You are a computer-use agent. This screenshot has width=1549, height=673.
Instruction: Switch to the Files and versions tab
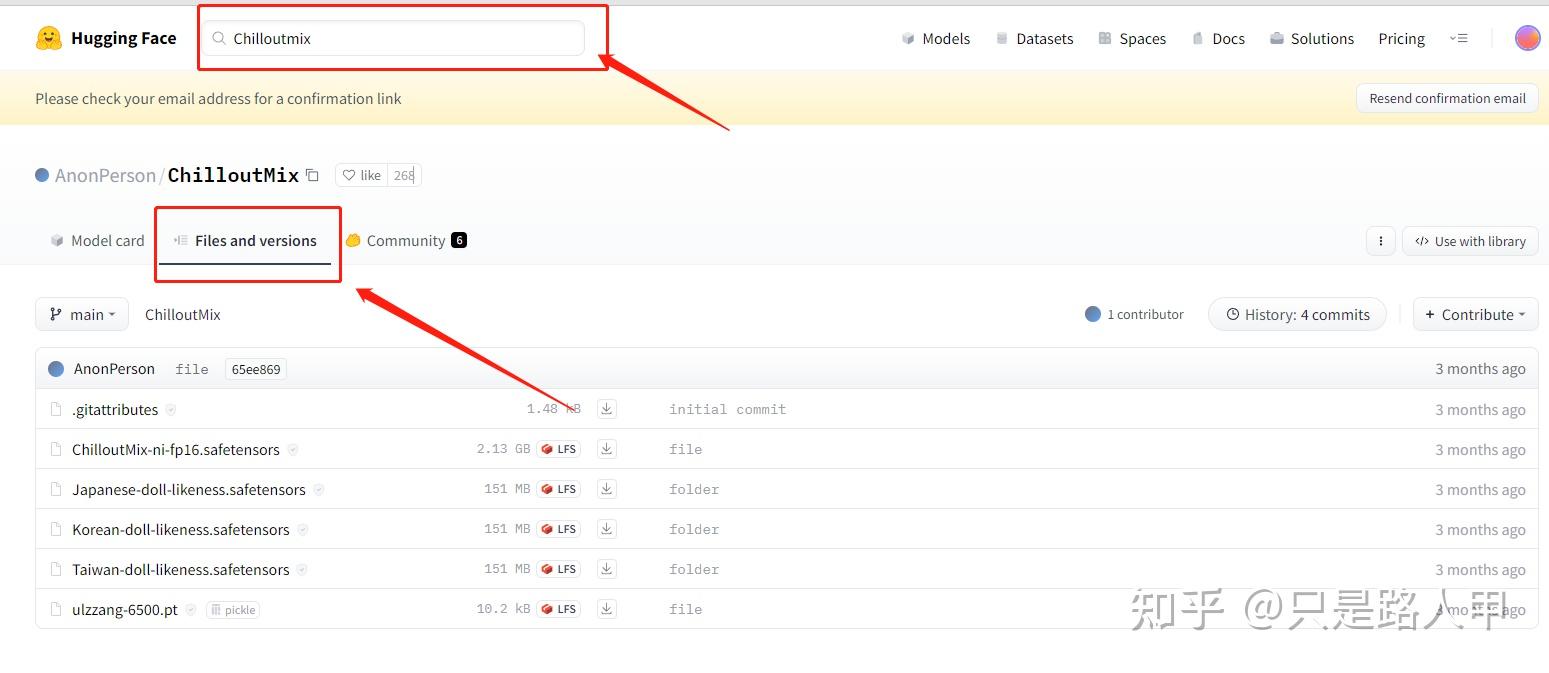[x=245, y=240]
